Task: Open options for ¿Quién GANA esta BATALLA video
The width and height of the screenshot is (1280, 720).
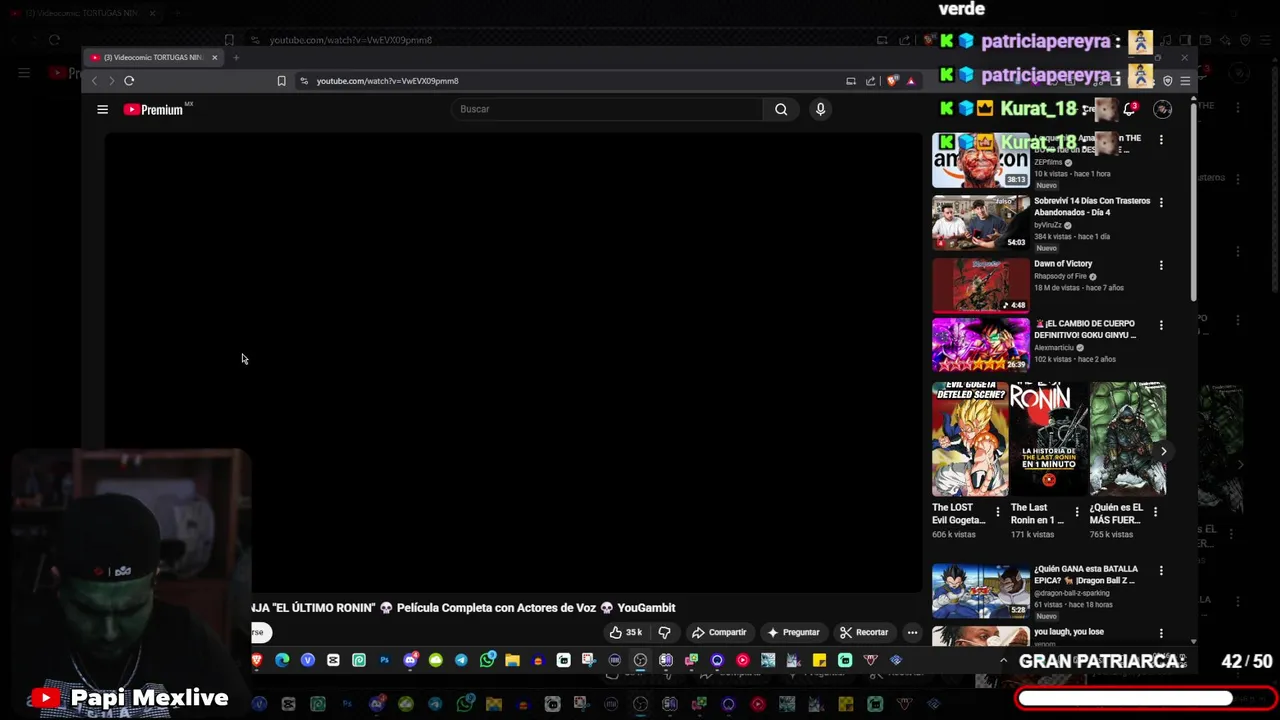Action: (1161, 571)
